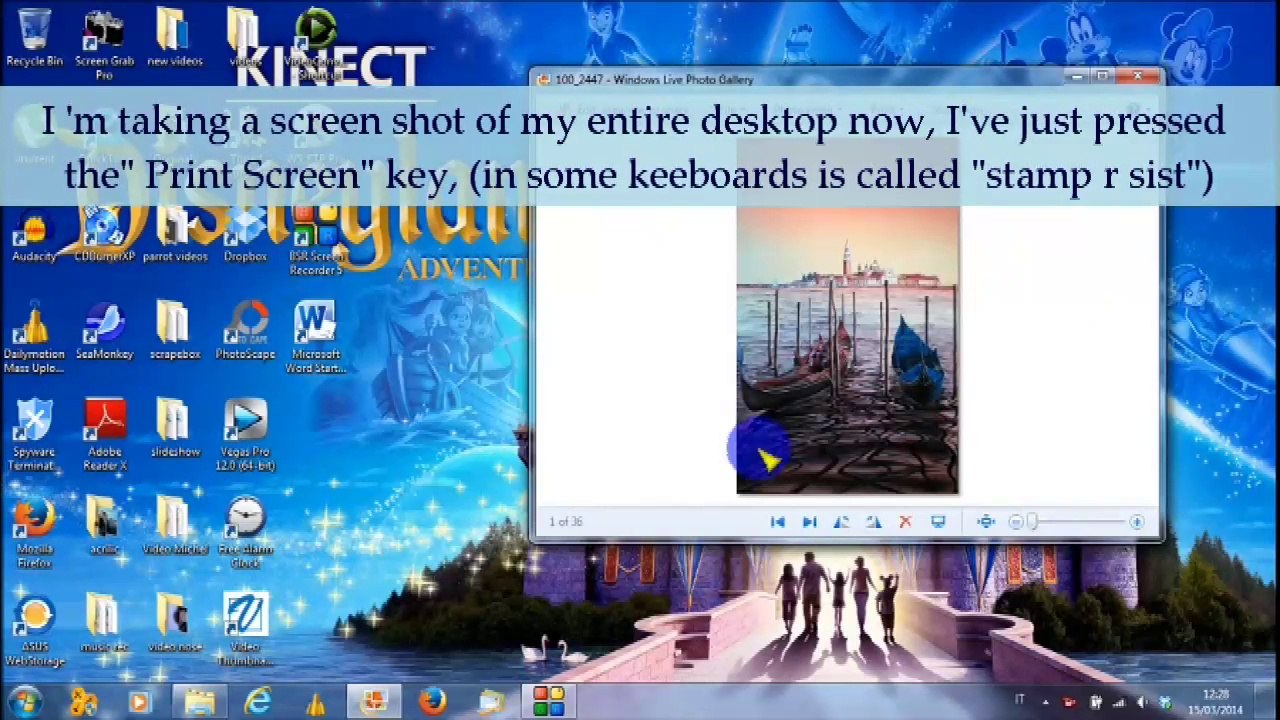Show hidden system tray icons
The image size is (1280, 720).
click(1044, 702)
